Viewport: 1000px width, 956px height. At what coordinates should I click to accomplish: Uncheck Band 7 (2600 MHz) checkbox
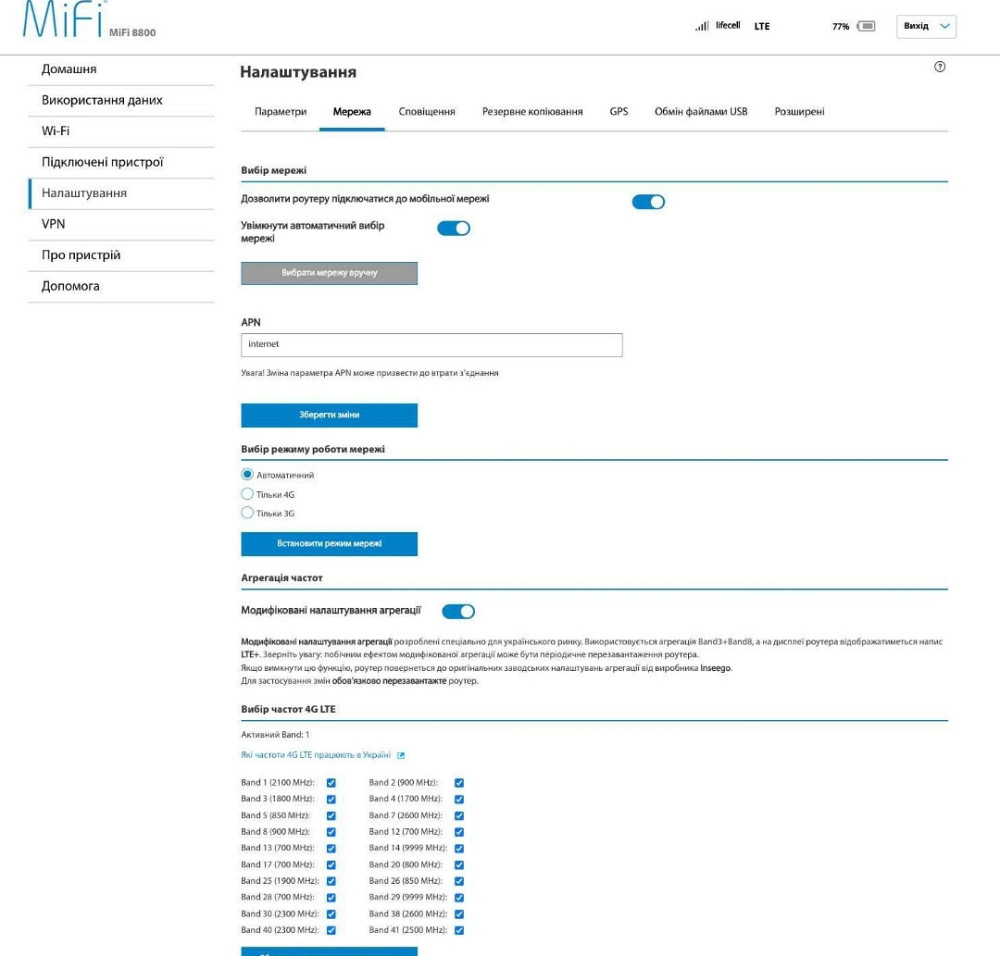459,816
